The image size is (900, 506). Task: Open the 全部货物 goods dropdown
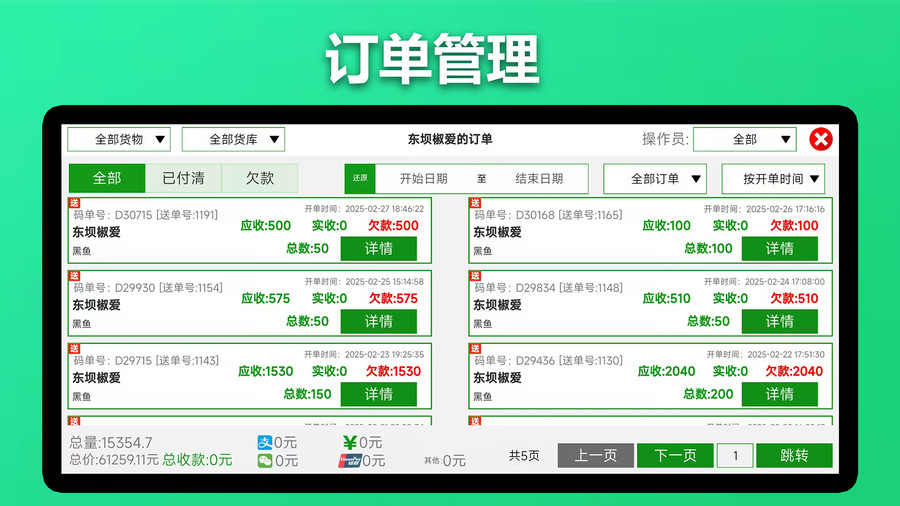[x=119, y=139]
